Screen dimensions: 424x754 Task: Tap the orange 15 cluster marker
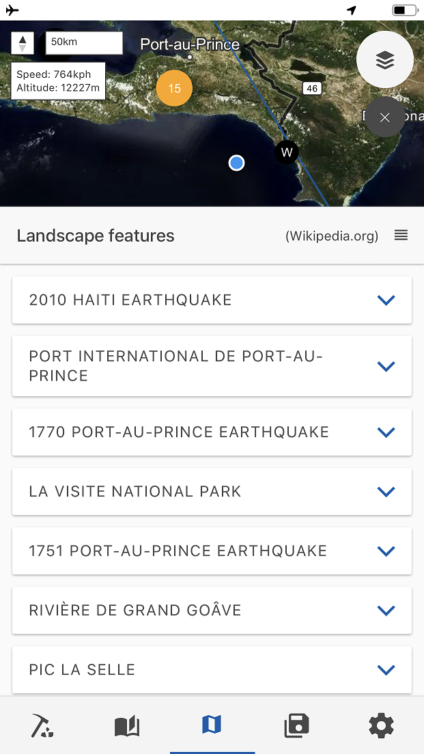click(x=174, y=88)
